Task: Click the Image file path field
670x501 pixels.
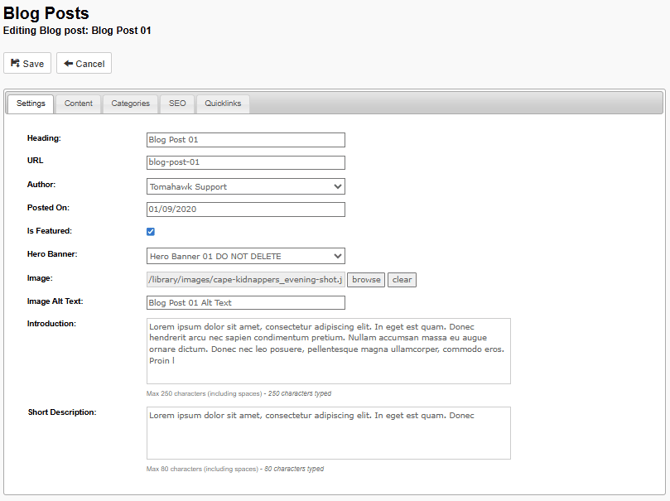Action: (x=245, y=280)
